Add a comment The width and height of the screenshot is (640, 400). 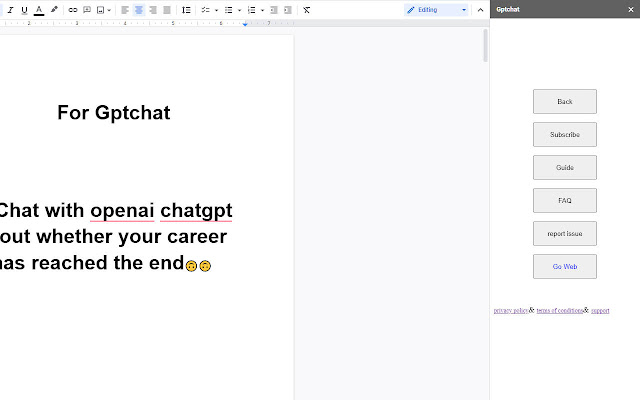(87, 10)
